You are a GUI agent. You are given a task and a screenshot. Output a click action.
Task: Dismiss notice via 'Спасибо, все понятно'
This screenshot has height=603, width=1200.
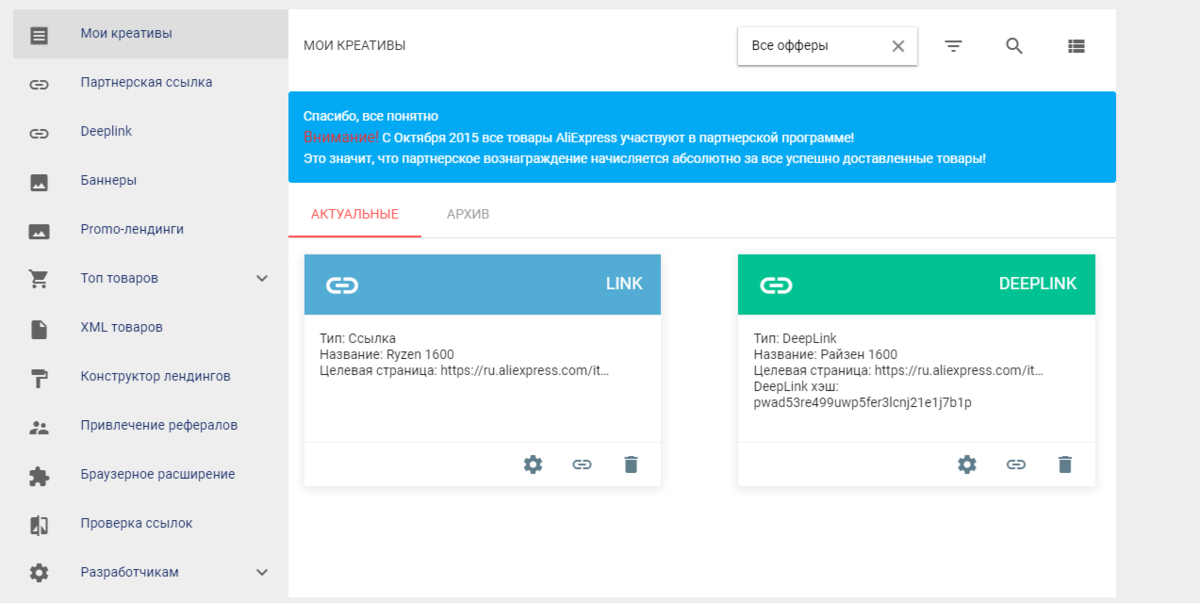click(x=371, y=116)
